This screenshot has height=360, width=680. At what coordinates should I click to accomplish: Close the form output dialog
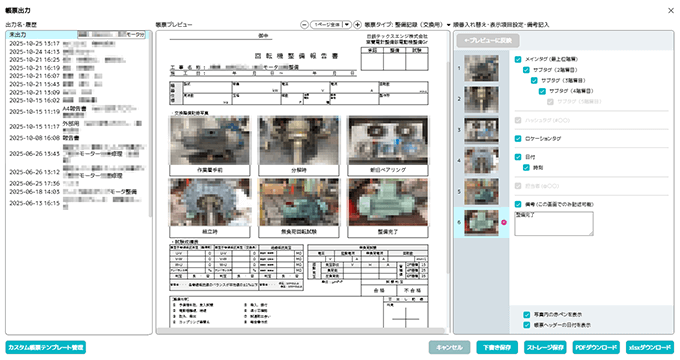click(670, 10)
